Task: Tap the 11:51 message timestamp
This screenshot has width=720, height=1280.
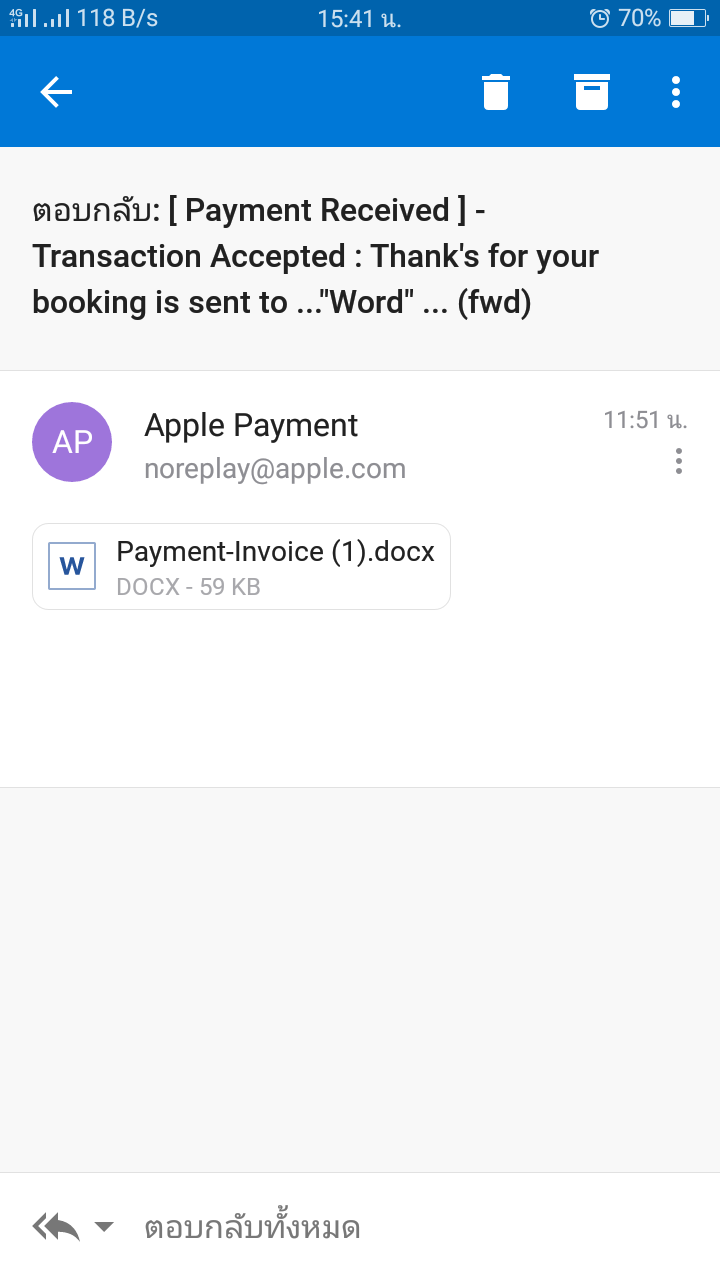Action: pos(645,420)
